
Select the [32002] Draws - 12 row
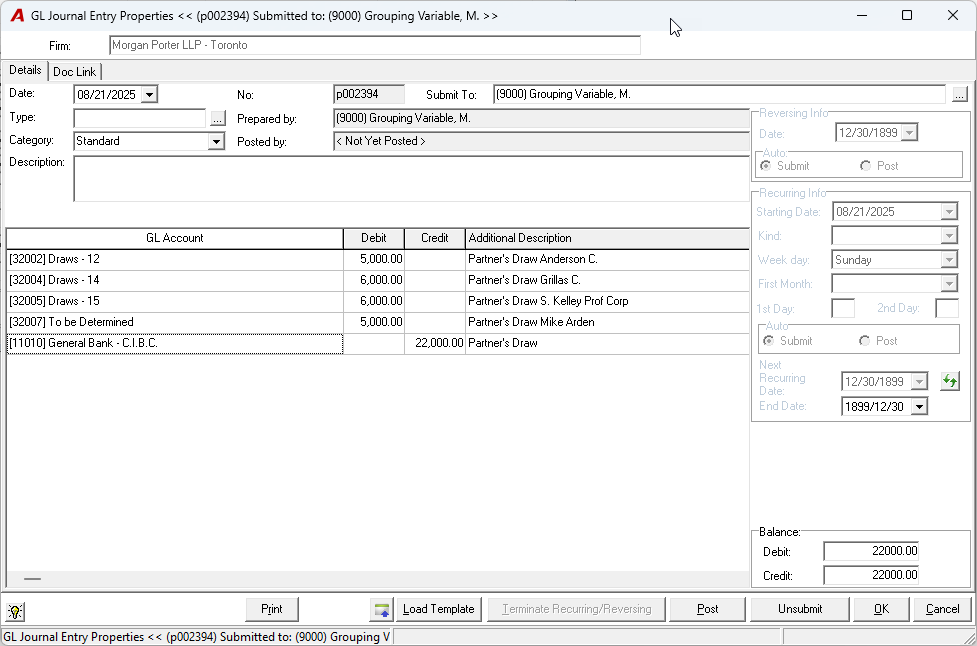378,259
